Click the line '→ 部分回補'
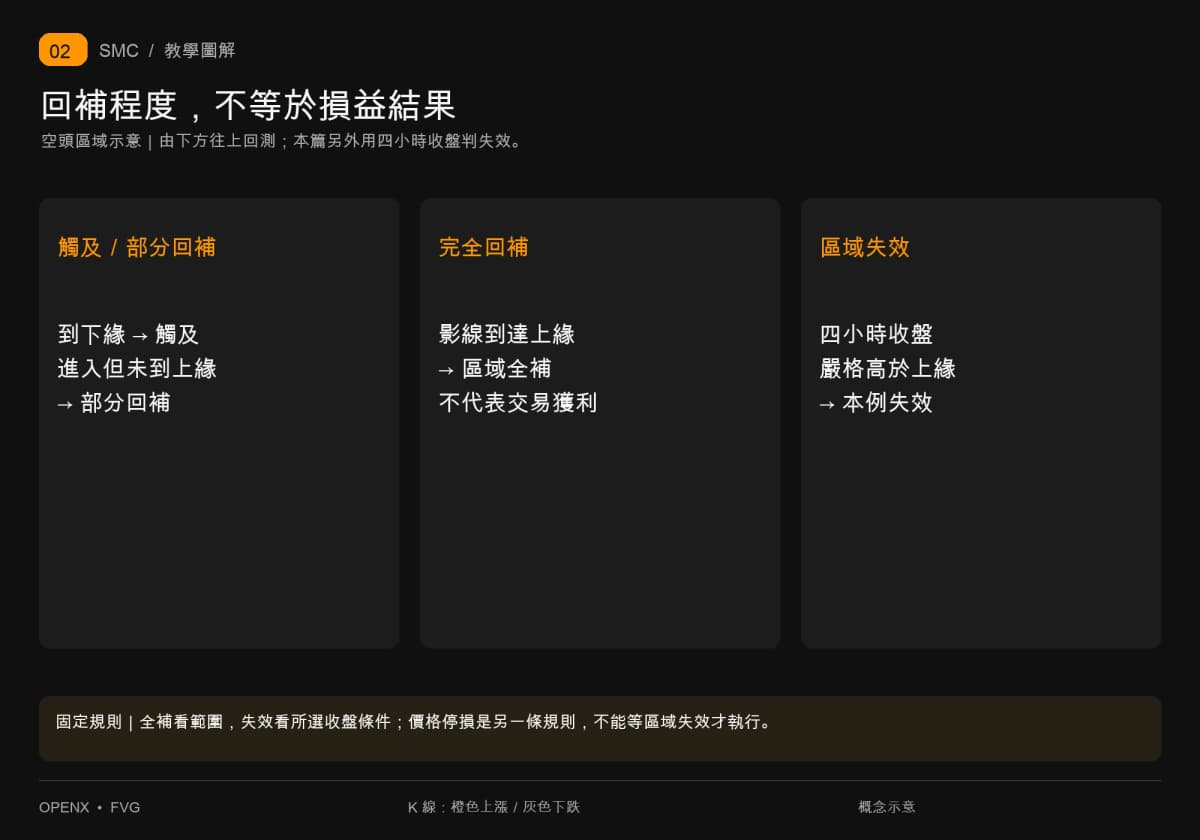 pyautogui.click(x=114, y=402)
